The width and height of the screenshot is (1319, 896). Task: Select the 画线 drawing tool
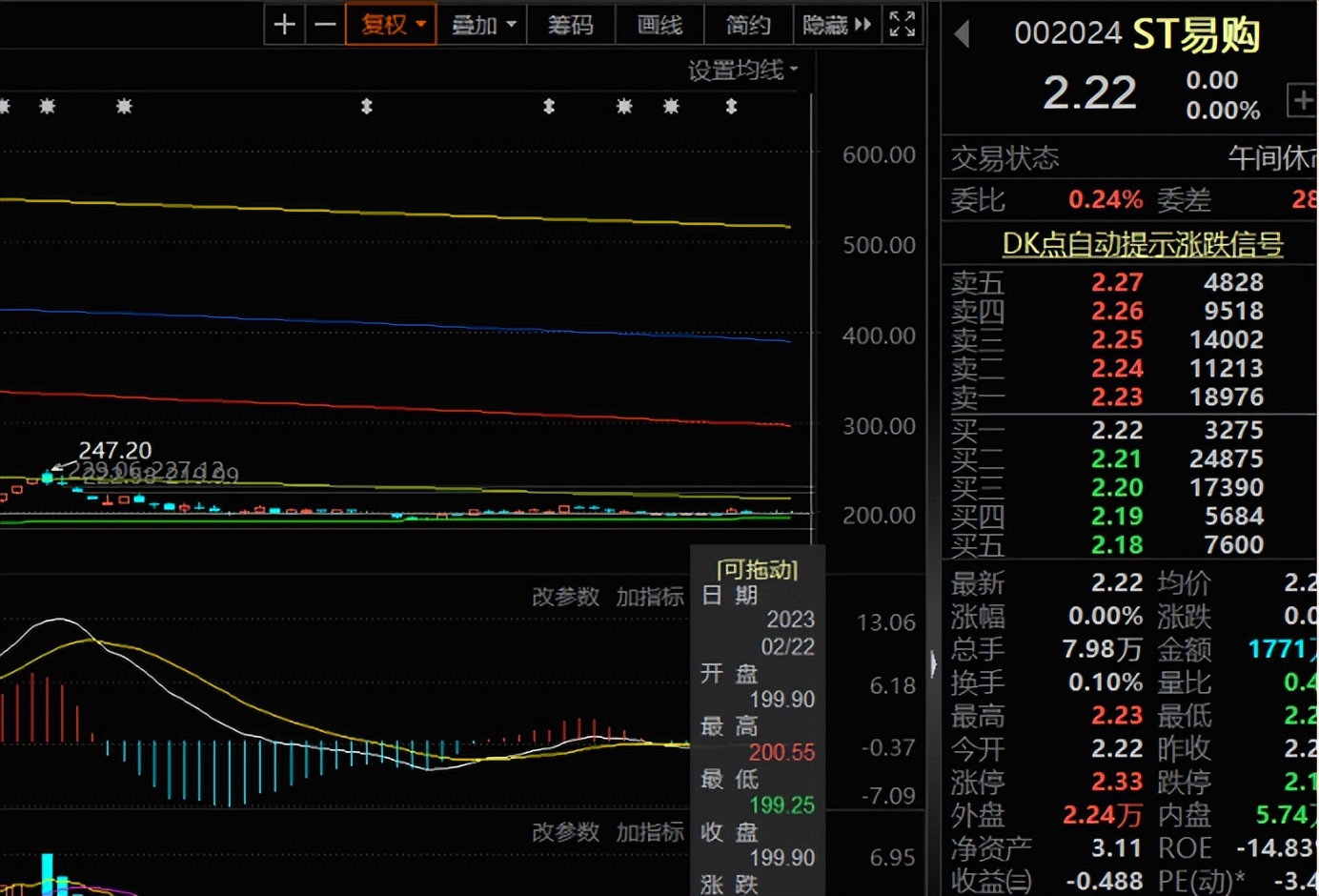point(659,25)
